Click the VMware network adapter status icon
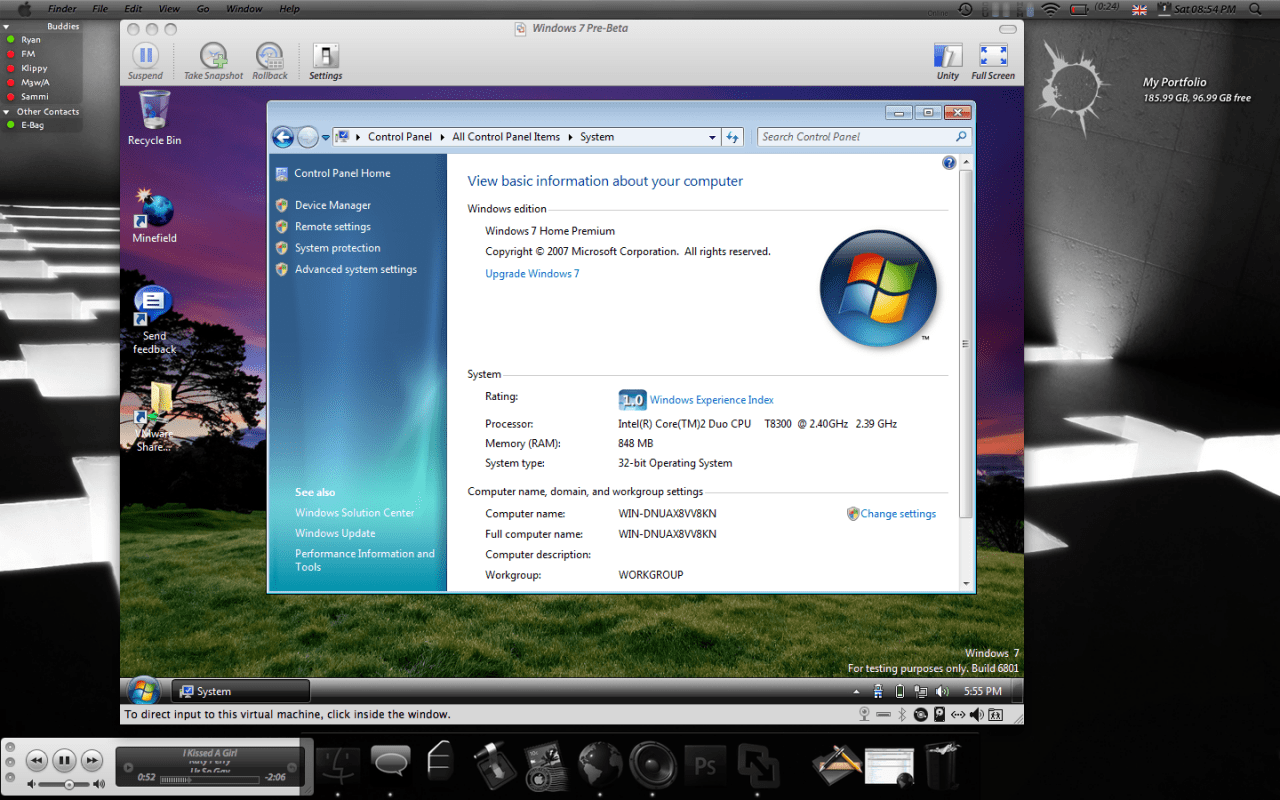The width and height of the screenshot is (1280, 800). (958, 714)
